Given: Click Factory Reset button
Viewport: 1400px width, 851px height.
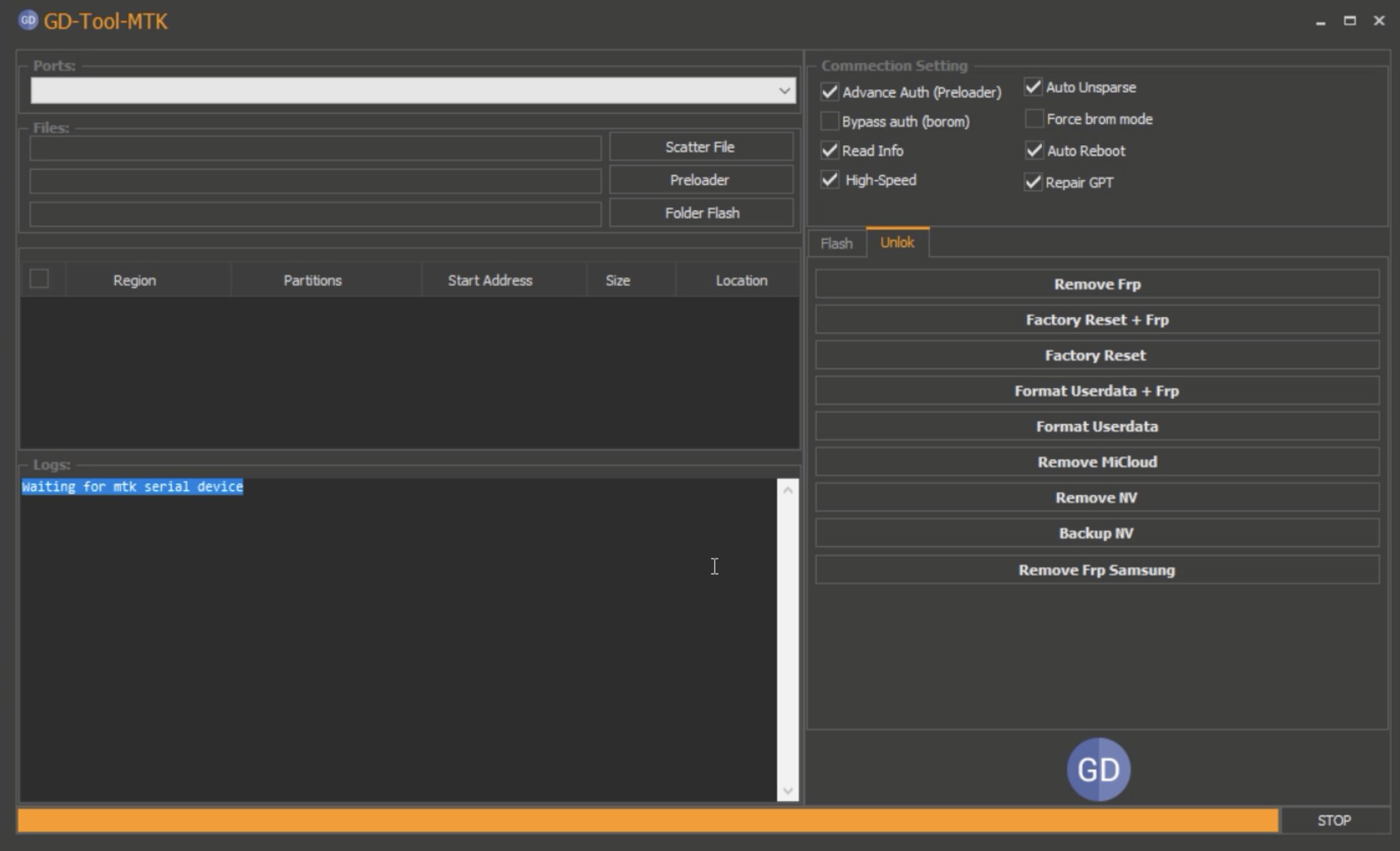Looking at the screenshot, I should click(x=1096, y=355).
